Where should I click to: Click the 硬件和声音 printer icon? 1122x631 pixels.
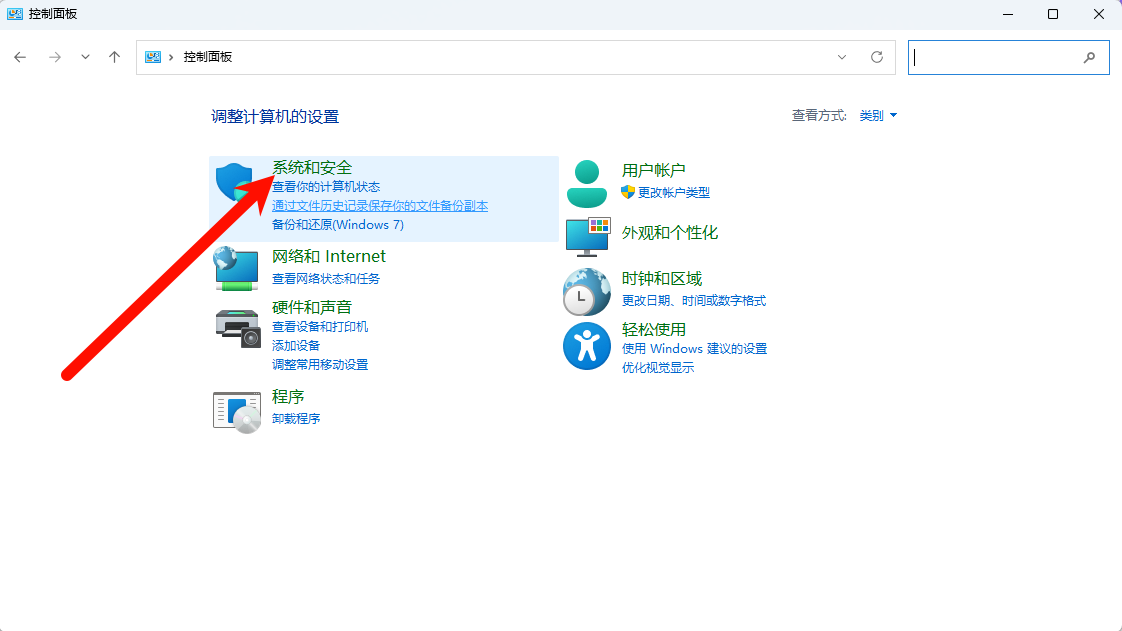point(238,328)
